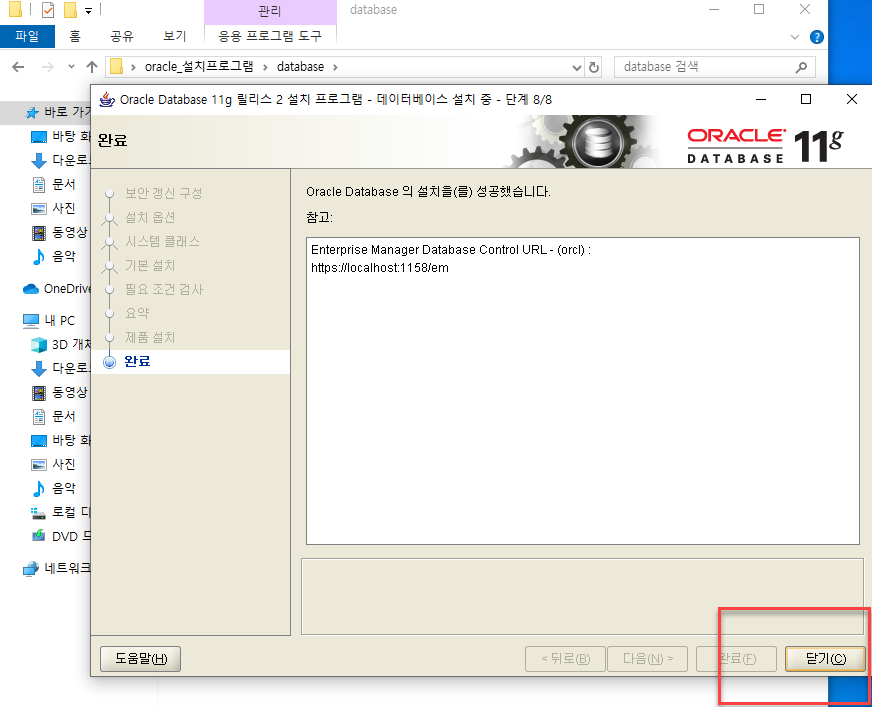Open 바탕 화면 under 내 PC
The height and width of the screenshot is (707, 872).
[x=61, y=440]
